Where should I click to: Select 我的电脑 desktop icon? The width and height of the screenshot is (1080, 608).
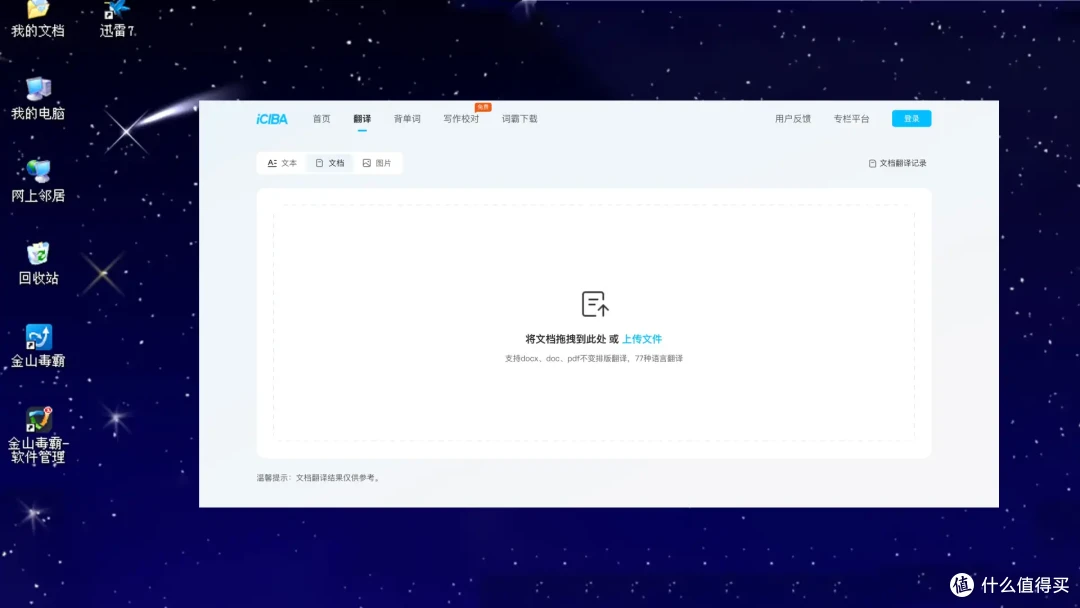tap(38, 98)
